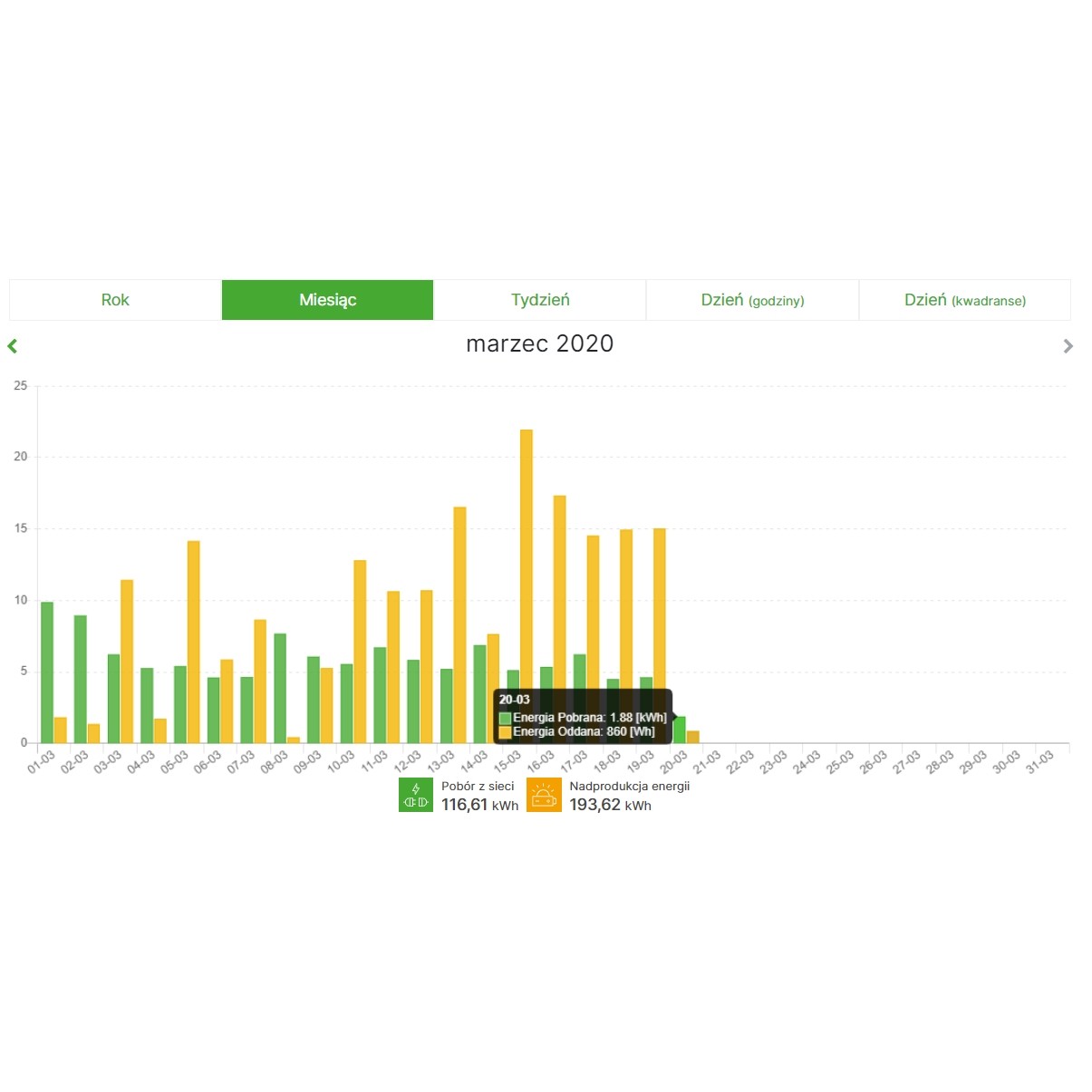Go to previous month with left arrow
The height and width of the screenshot is (1092, 1092).
pyautogui.click(x=13, y=345)
